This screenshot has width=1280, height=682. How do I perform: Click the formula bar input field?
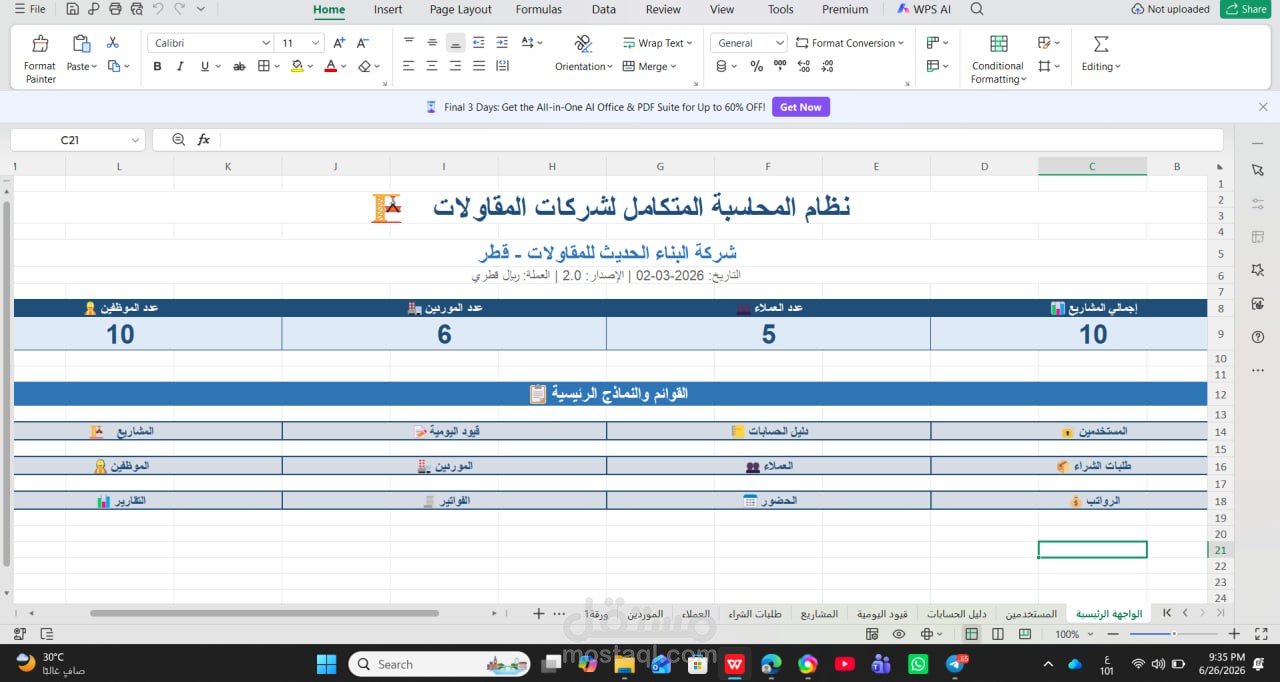720,140
